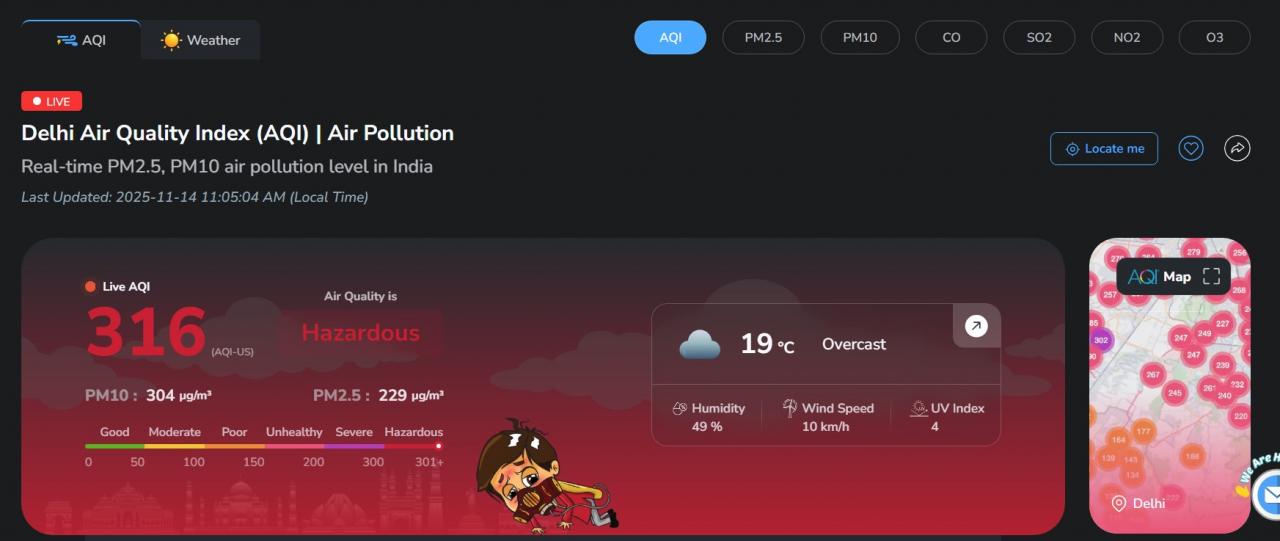Click the cloud overcast weather icon
The width and height of the screenshot is (1280, 541).
tap(700, 345)
